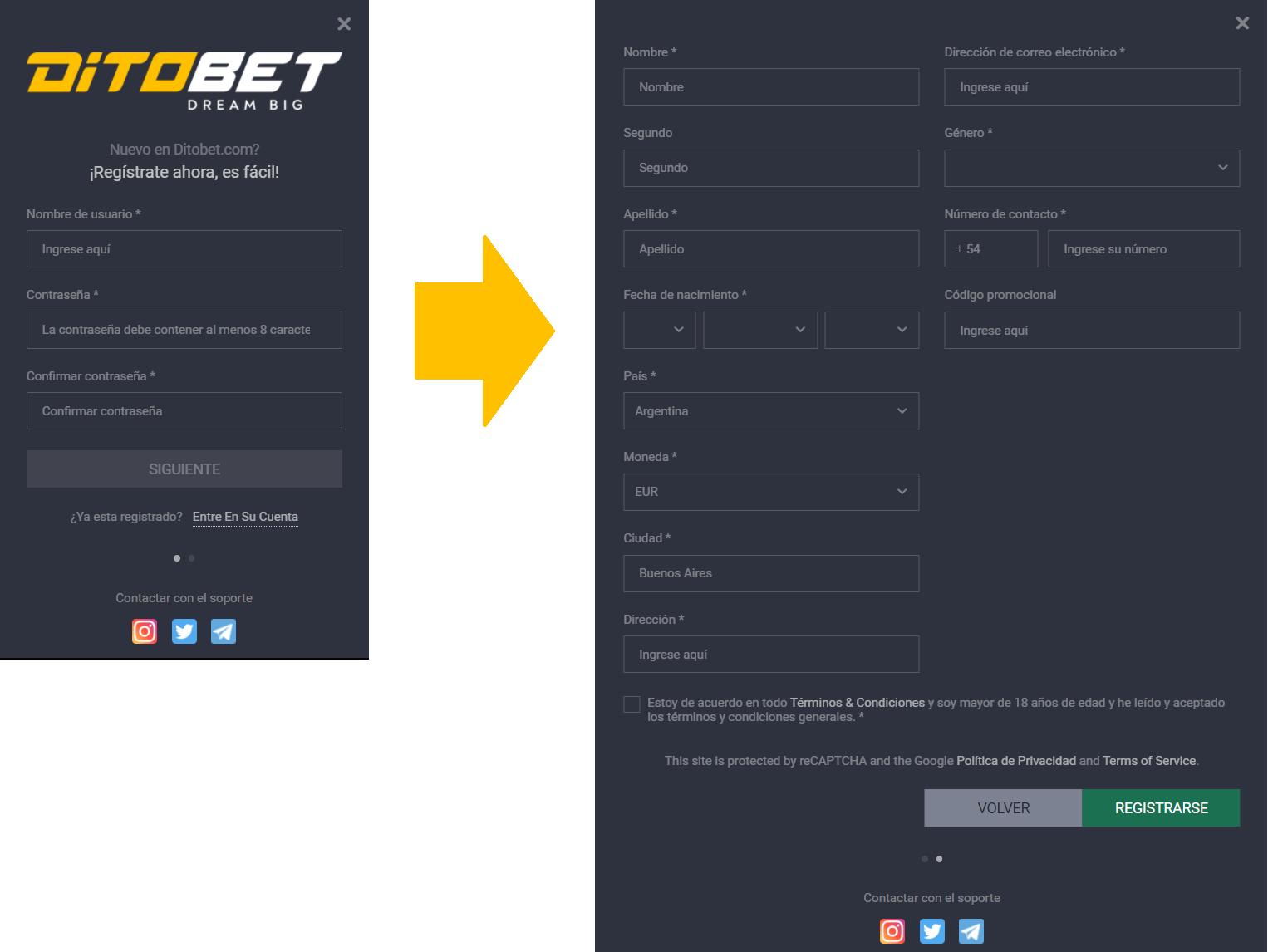This screenshot has width=1268, height=952.
Task: Focus the Contraseña field
Action: tap(184, 330)
